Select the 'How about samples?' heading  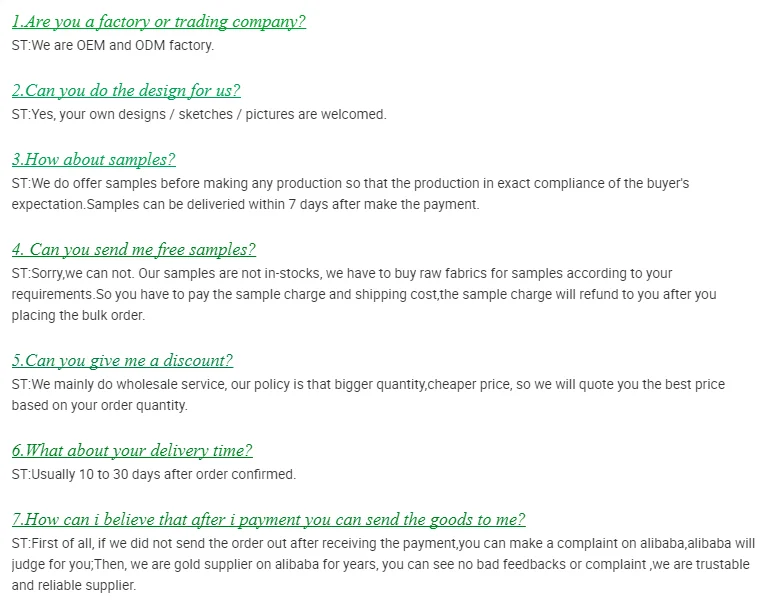coord(93,160)
